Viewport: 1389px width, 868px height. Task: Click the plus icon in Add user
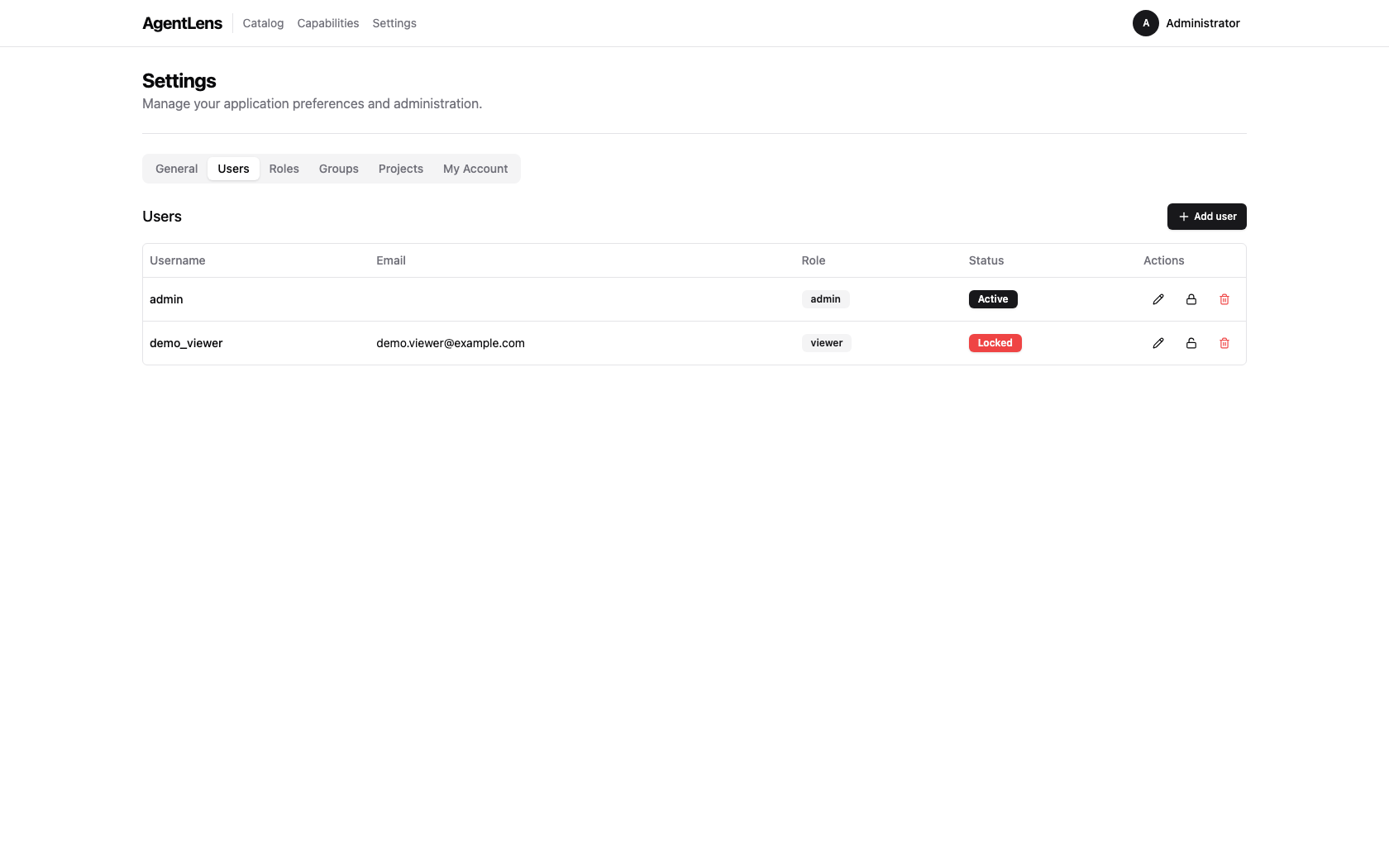(x=1183, y=217)
